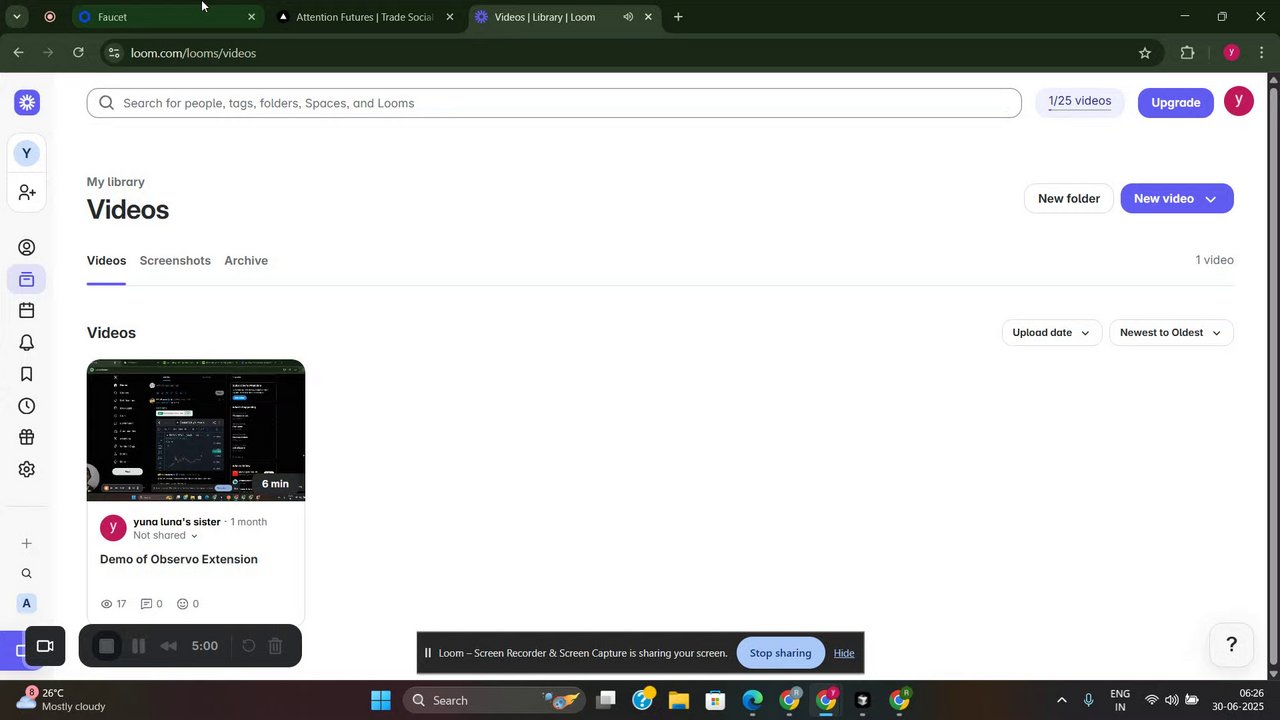Open the help question mark button
Screen dimensions: 1280x720
click(x=1232, y=644)
